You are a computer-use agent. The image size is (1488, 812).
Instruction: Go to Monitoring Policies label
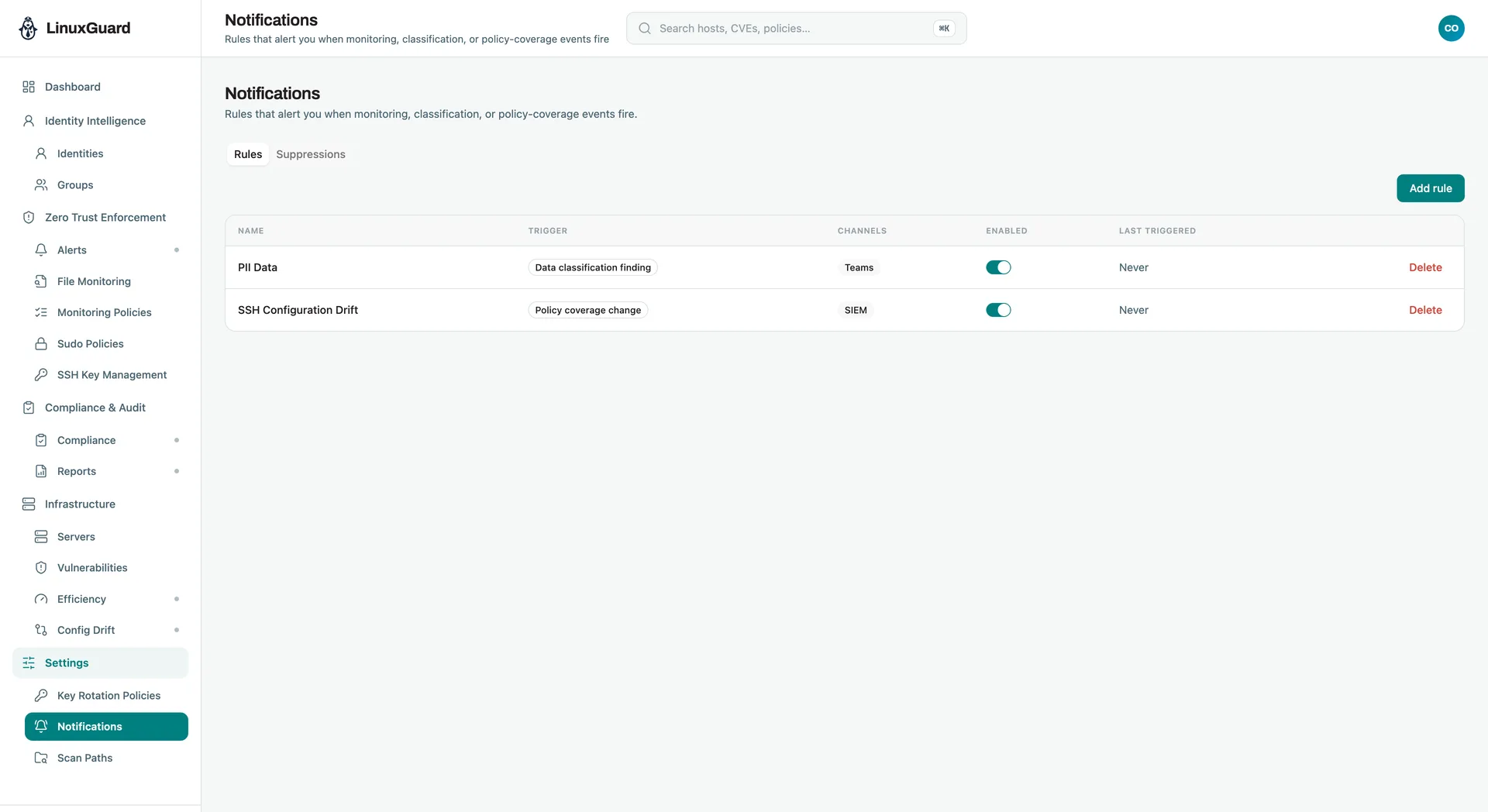click(105, 312)
